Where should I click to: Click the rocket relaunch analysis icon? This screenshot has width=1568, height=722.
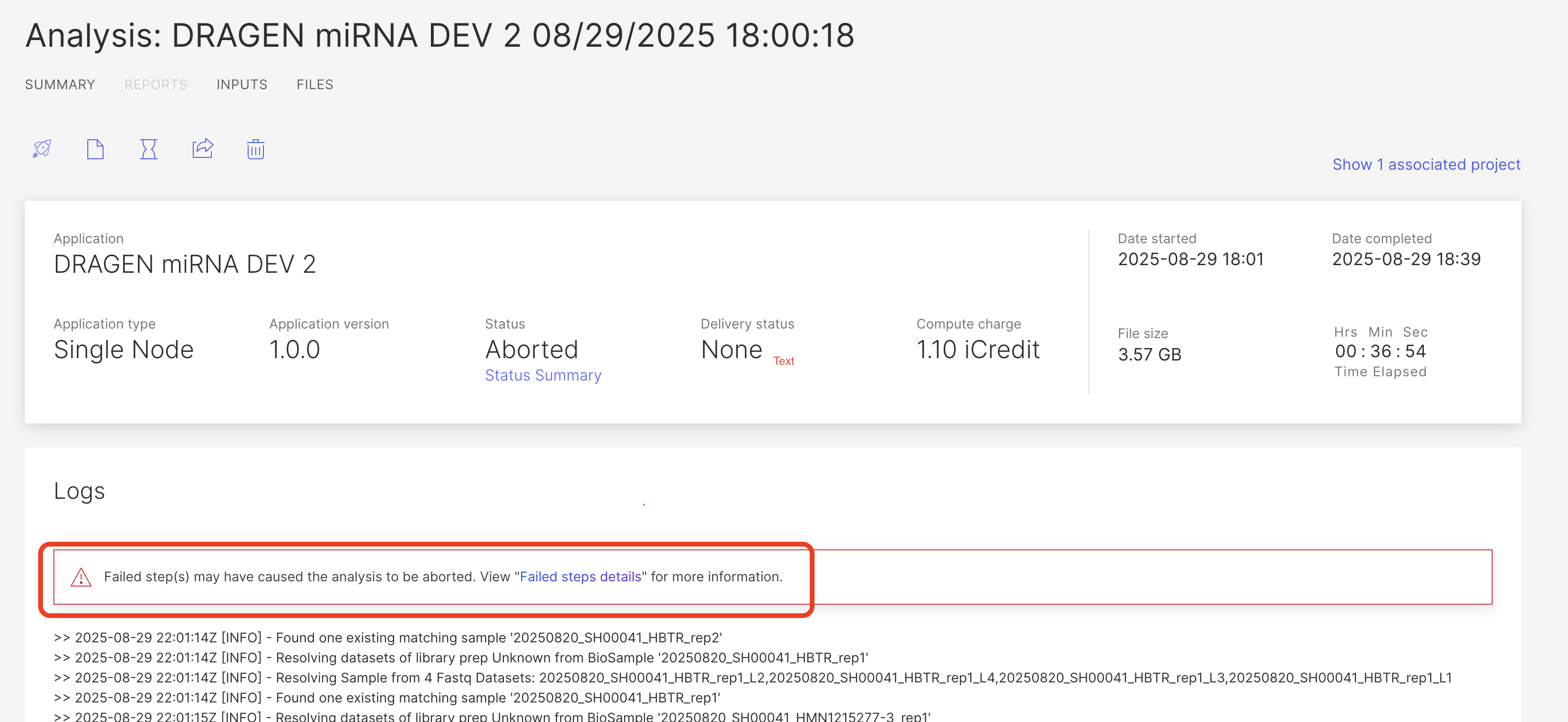[42, 148]
